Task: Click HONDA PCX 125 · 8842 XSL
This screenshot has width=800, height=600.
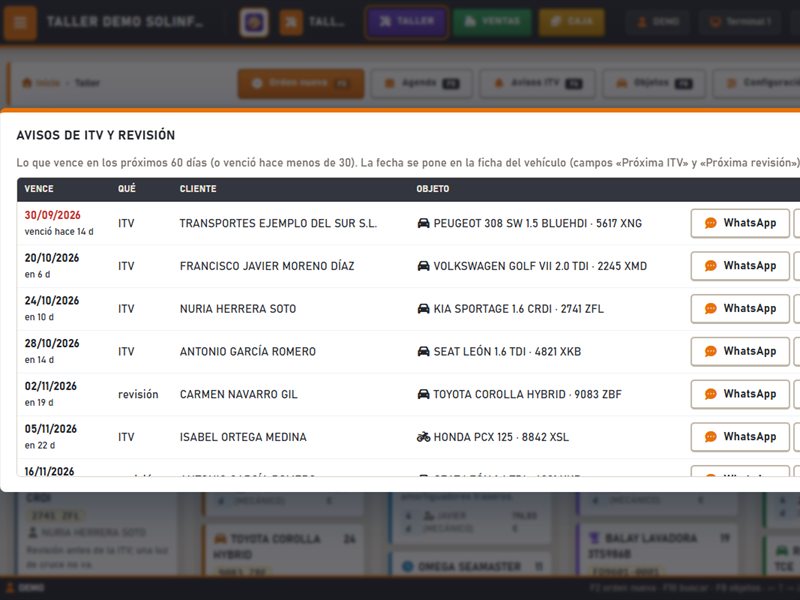Action: coord(501,437)
